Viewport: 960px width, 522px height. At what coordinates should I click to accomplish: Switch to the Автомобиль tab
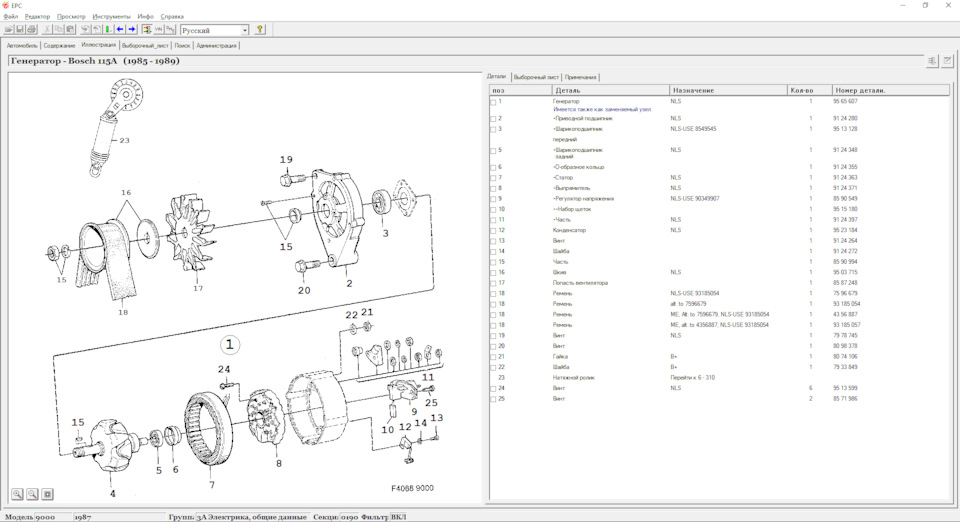click(x=22, y=45)
